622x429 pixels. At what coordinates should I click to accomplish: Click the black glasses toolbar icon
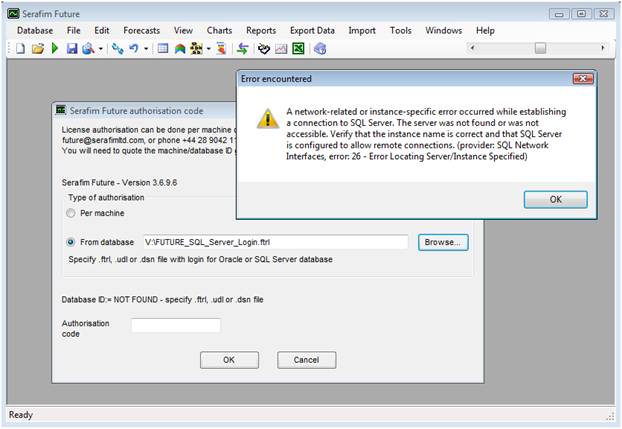[264, 49]
